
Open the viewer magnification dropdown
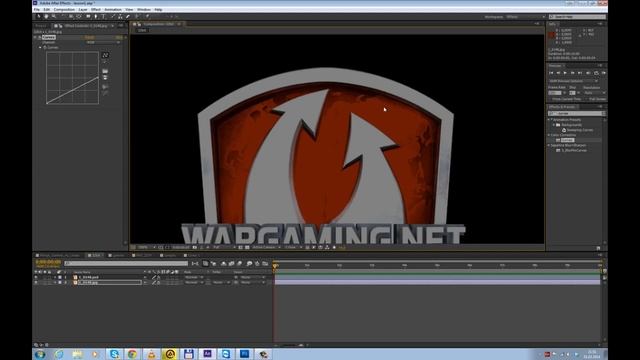(x=146, y=247)
